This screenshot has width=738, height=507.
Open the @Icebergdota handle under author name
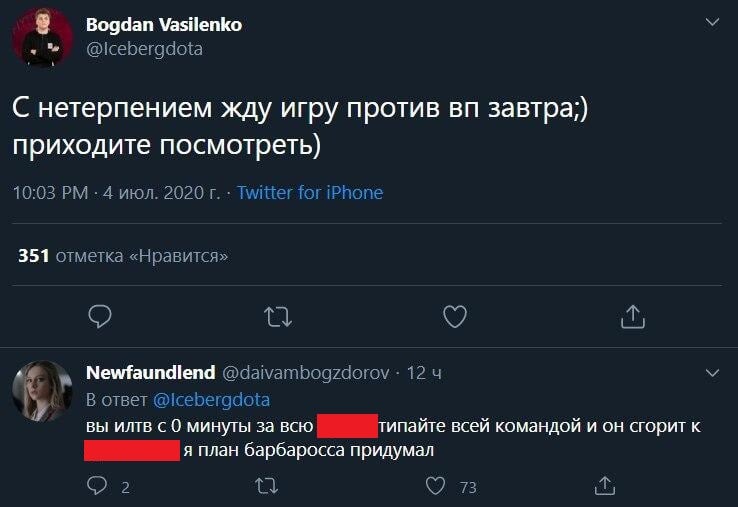[x=144, y=49]
